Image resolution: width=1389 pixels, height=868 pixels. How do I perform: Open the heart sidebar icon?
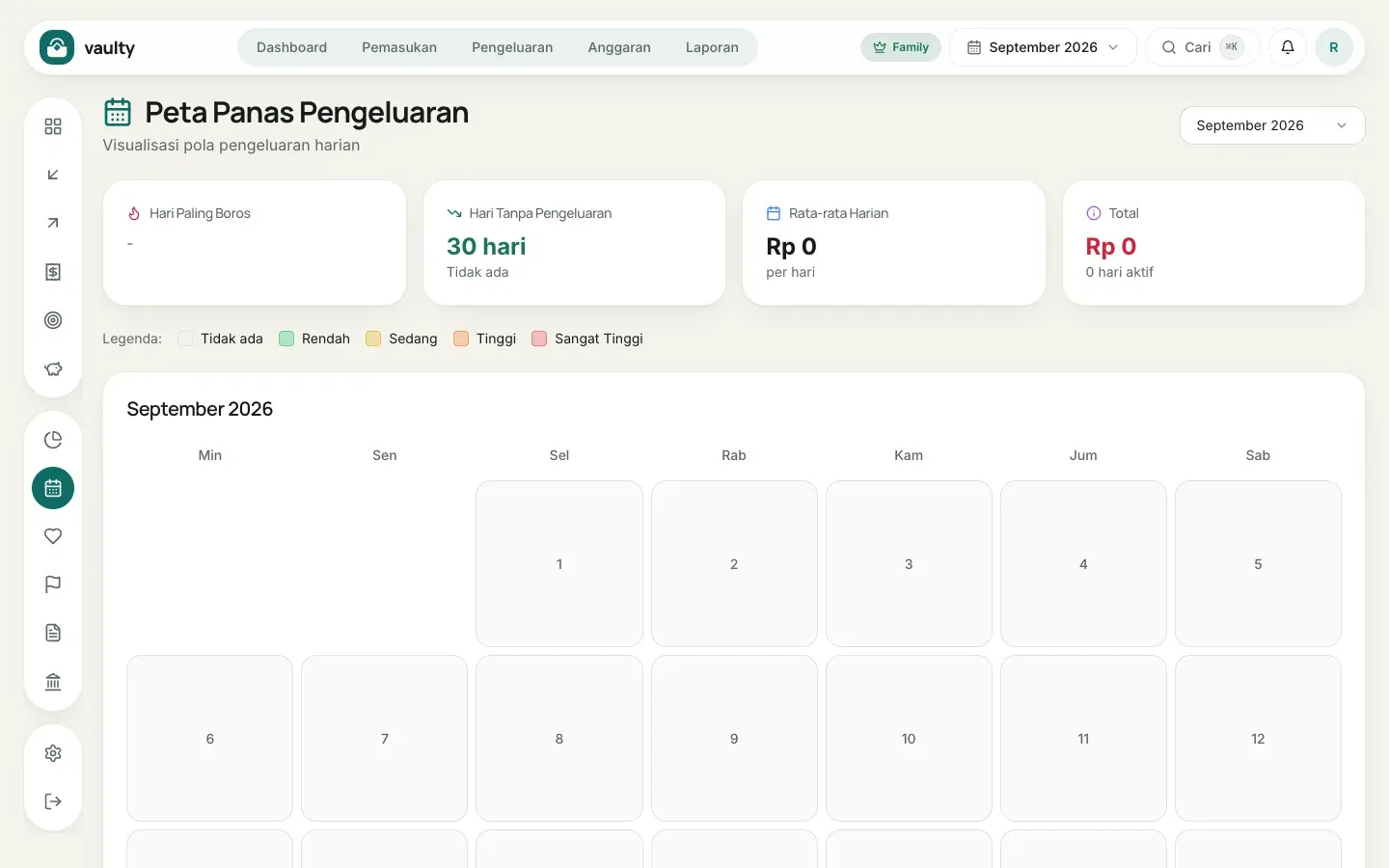coord(53,536)
